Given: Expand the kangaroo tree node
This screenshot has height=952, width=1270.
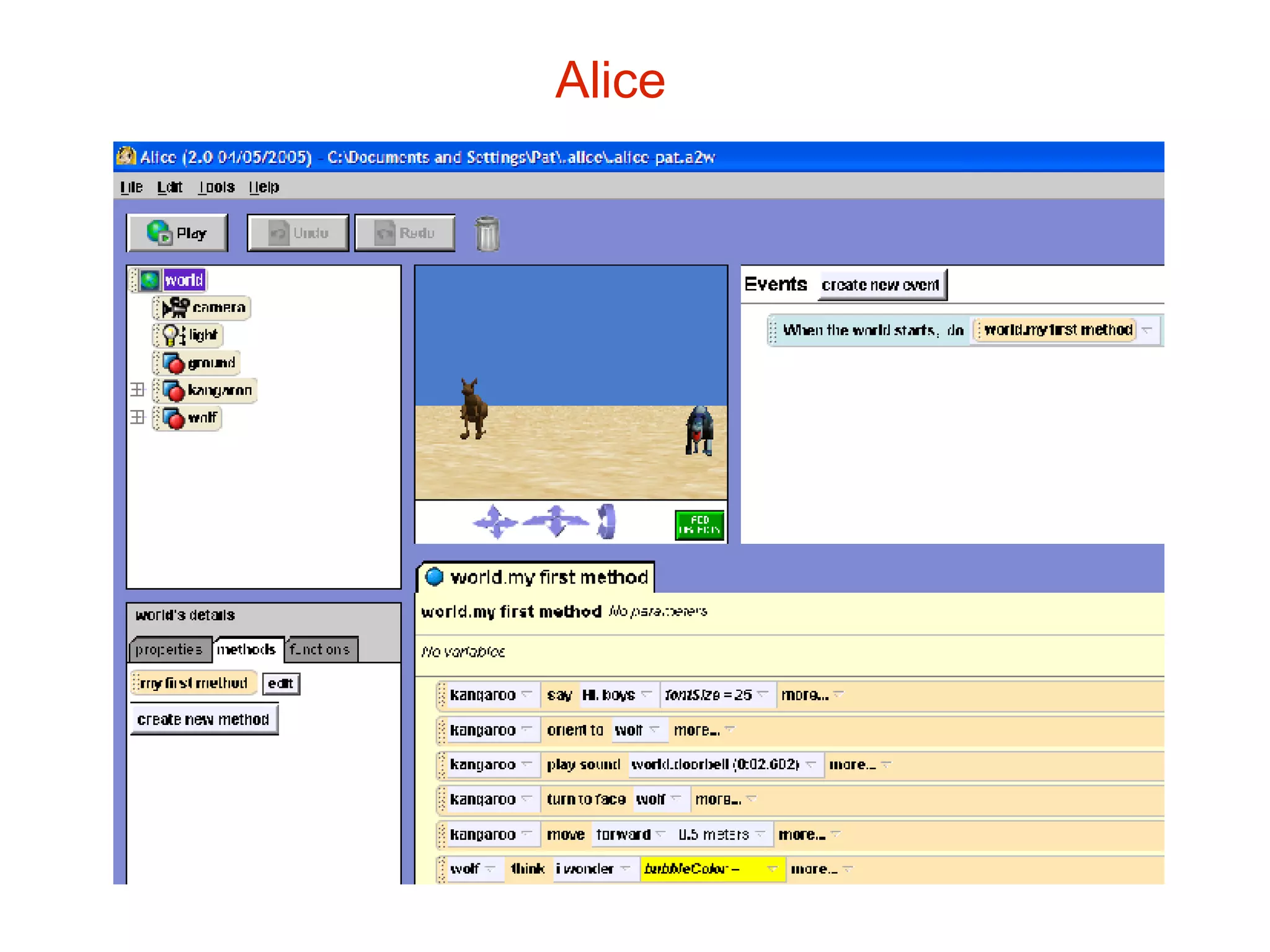Looking at the screenshot, I should point(138,389).
